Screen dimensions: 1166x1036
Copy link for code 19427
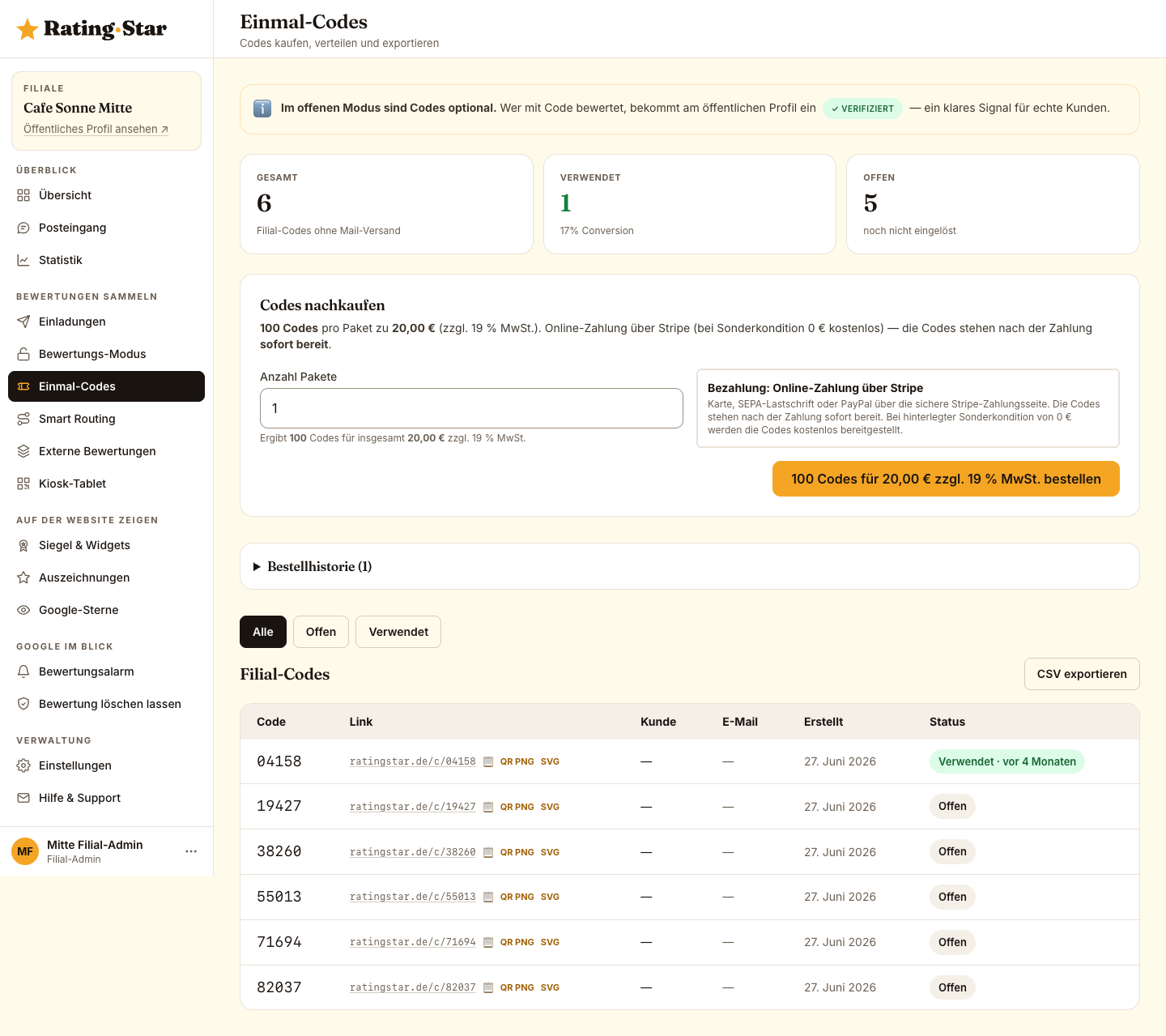(488, 807)
